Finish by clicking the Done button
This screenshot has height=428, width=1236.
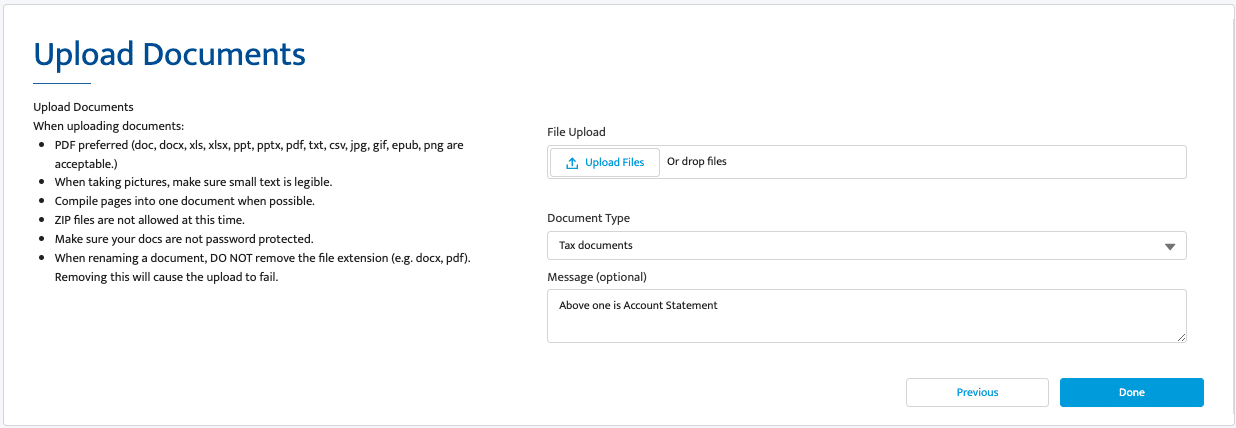[x=1131, y=392]
